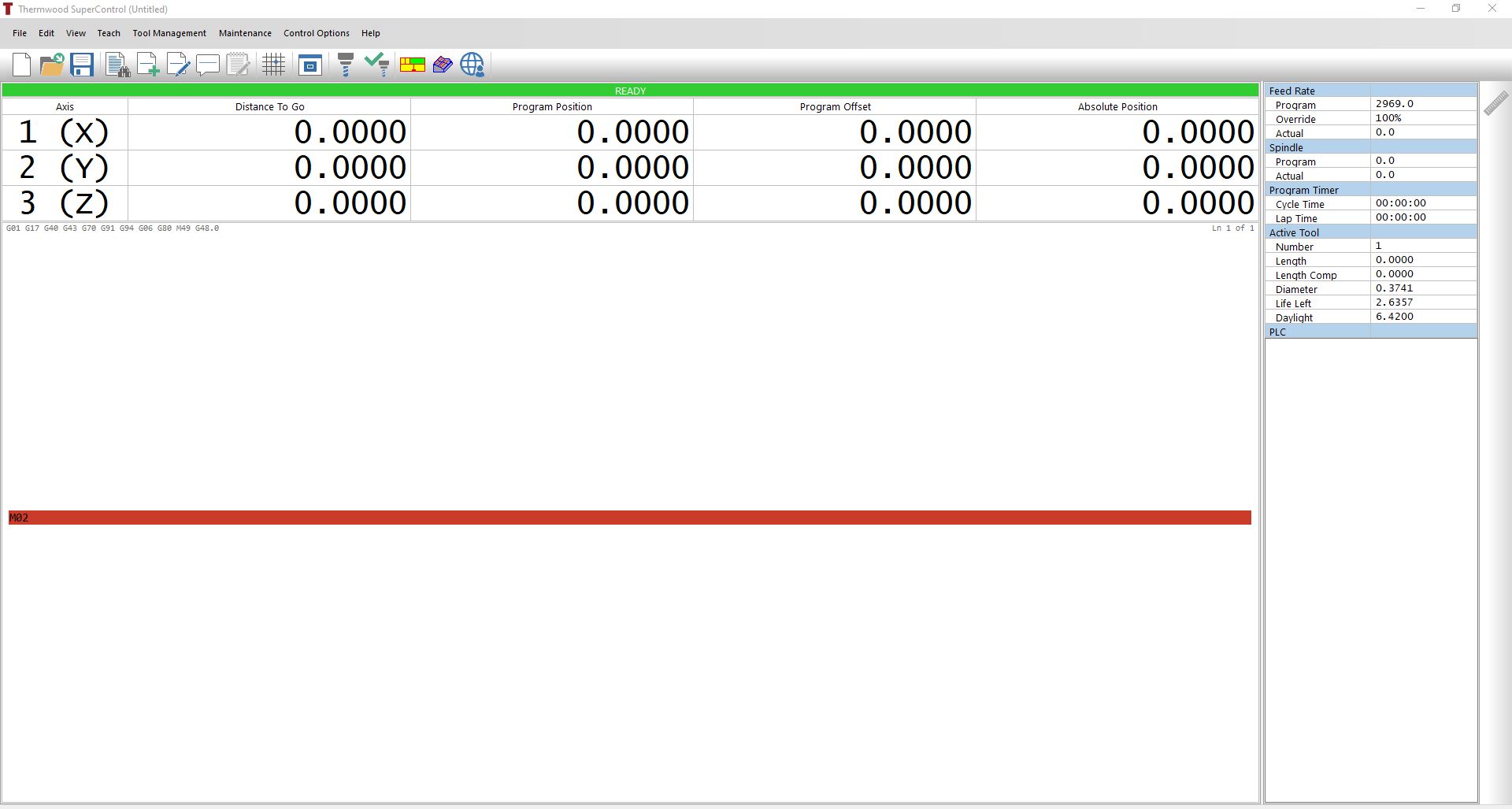
Task: Click the Life Left value 2.6357
Action: (x=1424, y=302)
